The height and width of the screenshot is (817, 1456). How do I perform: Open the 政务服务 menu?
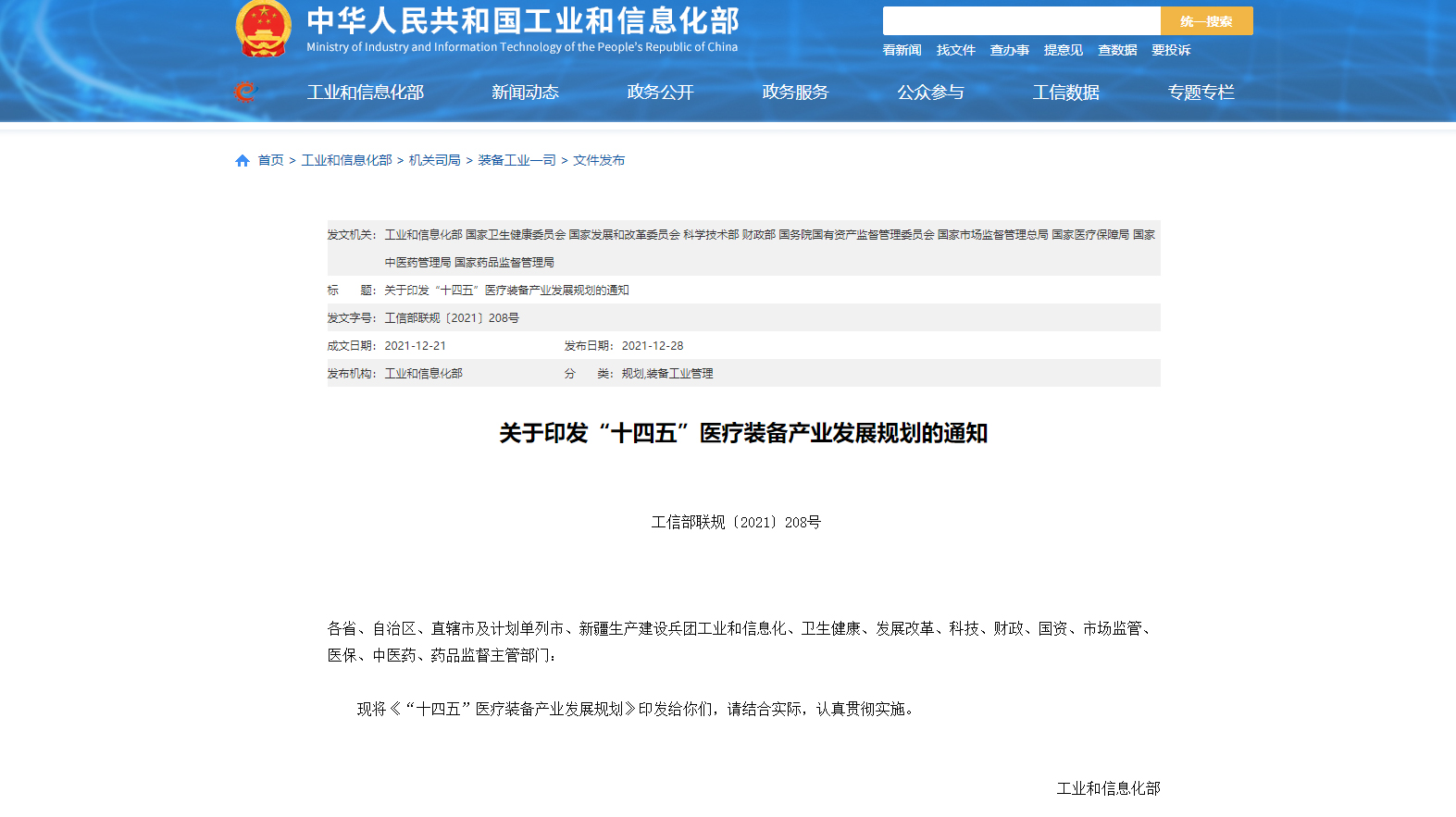[x=795, y=93]
